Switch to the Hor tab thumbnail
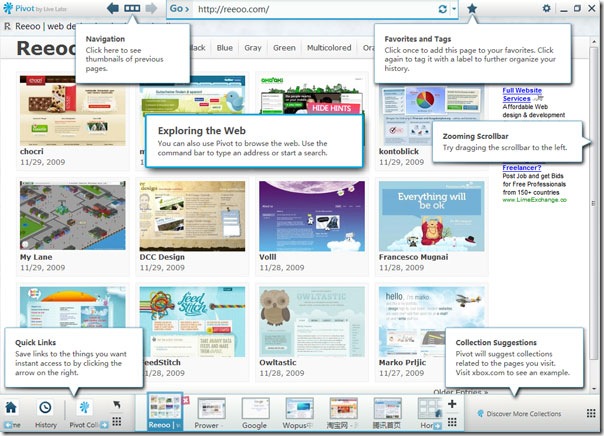 430,409
